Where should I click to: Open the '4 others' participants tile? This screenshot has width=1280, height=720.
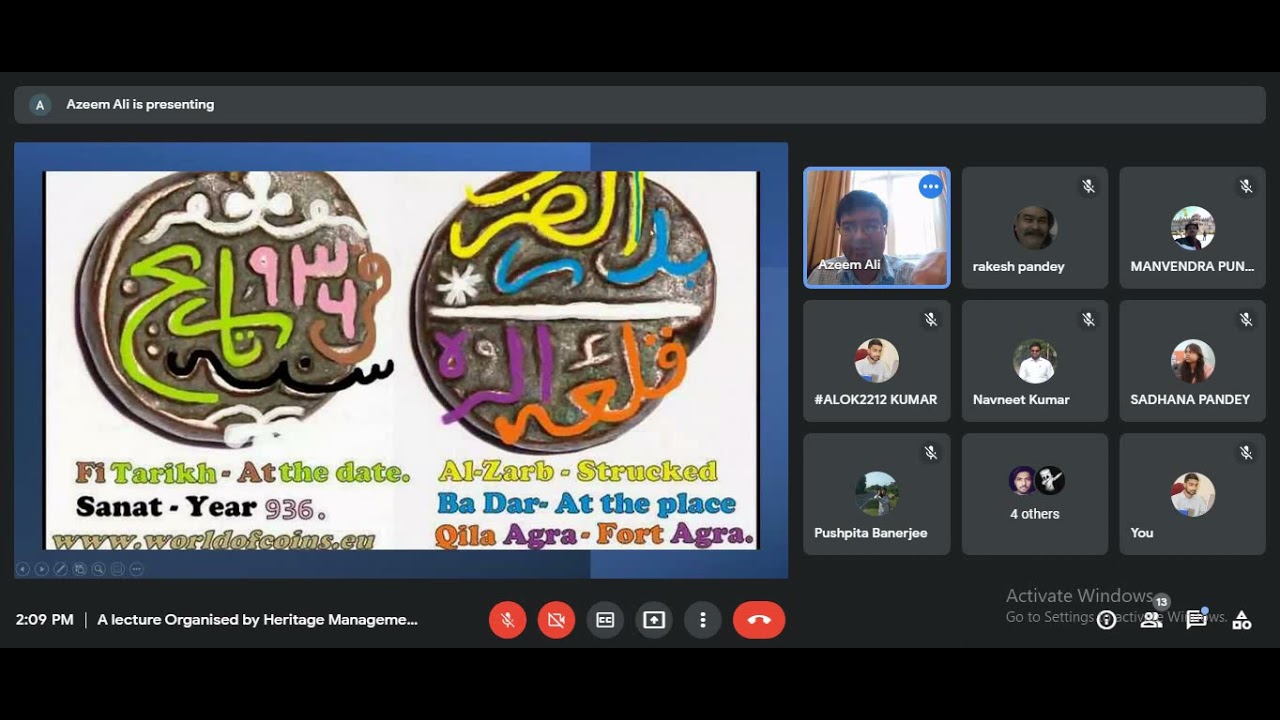coord(1035,494)
